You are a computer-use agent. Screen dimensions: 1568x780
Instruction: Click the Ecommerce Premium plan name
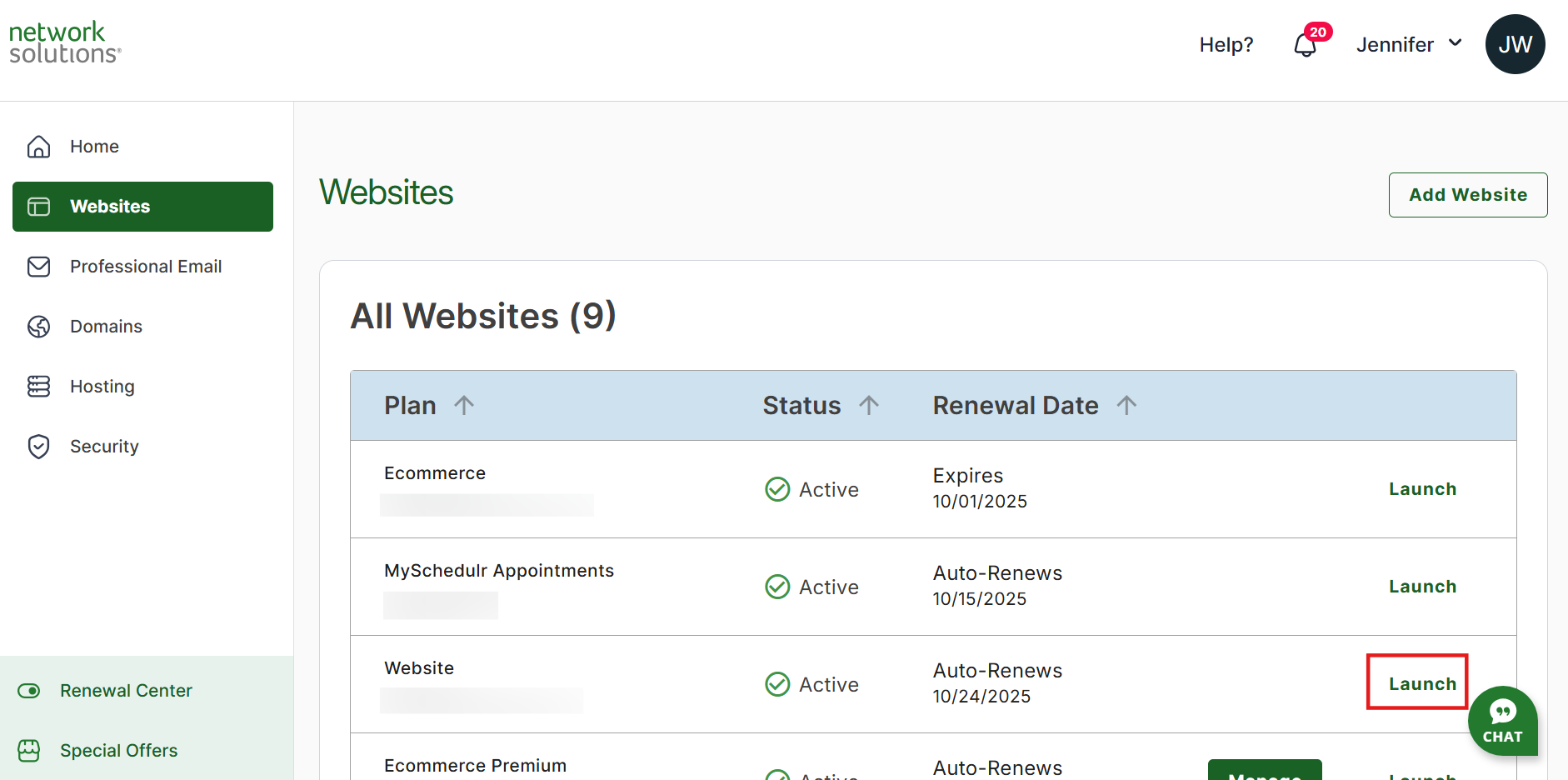coord(475,766)
